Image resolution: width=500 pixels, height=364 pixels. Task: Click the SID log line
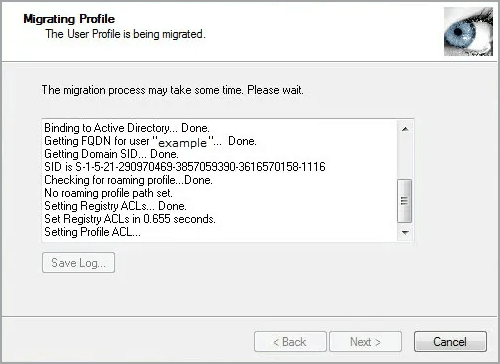pyautogui.click(x=185, y=167)
